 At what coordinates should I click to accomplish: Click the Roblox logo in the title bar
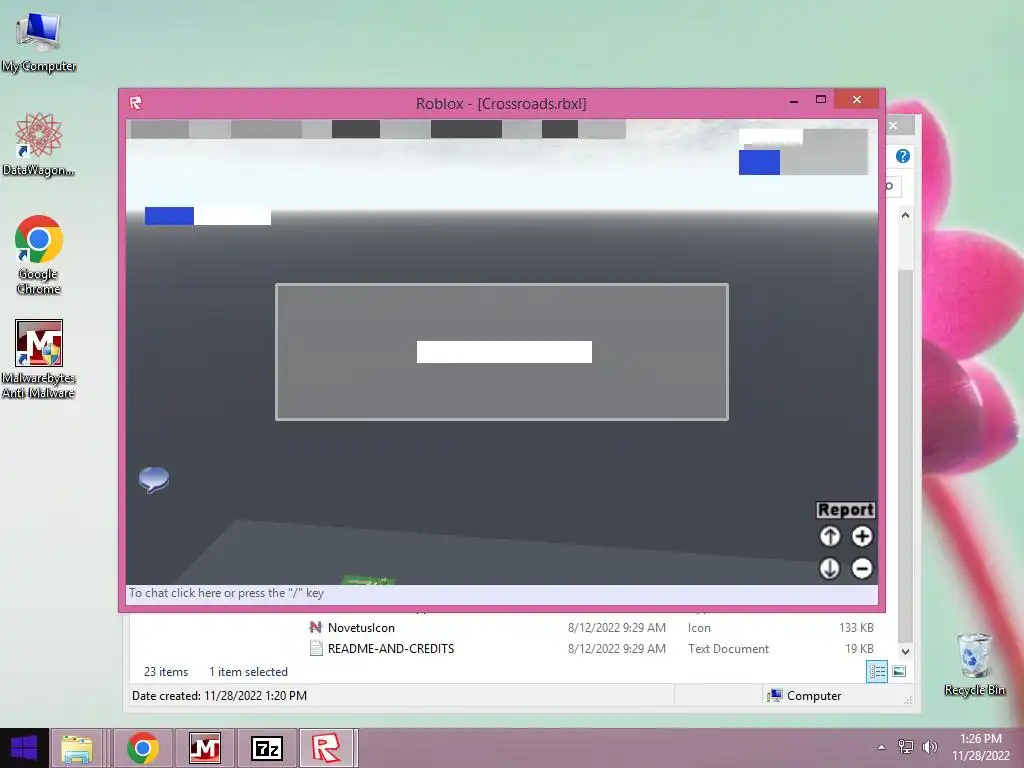coord(136,103)
